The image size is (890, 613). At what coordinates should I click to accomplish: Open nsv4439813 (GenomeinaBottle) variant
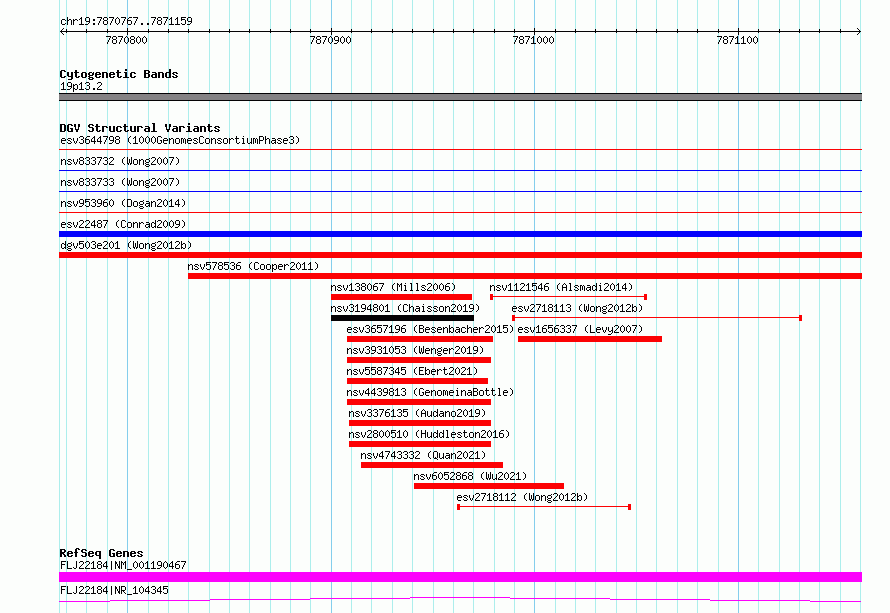pos(430,392)
